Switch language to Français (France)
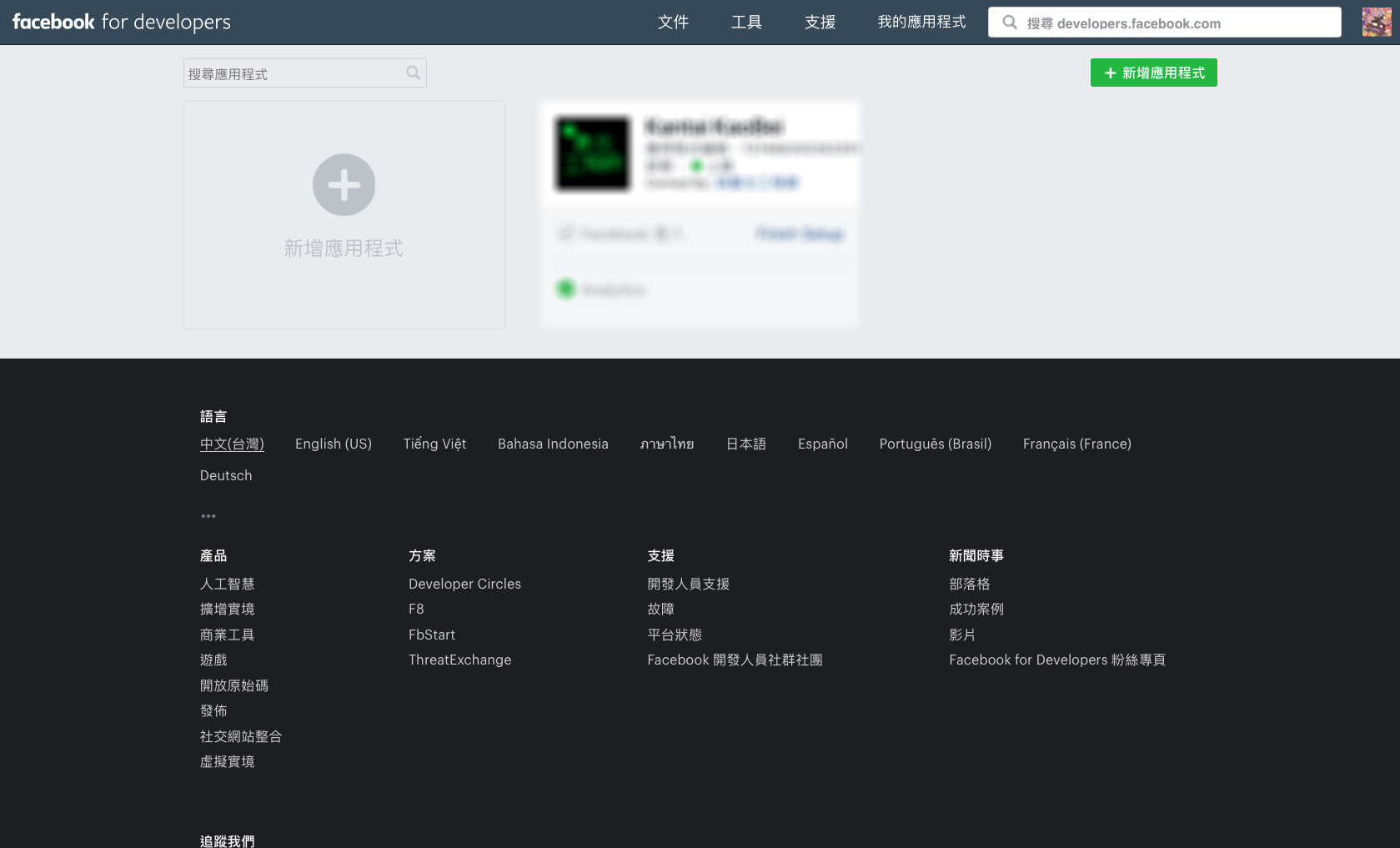 [x=1077, y=444]
